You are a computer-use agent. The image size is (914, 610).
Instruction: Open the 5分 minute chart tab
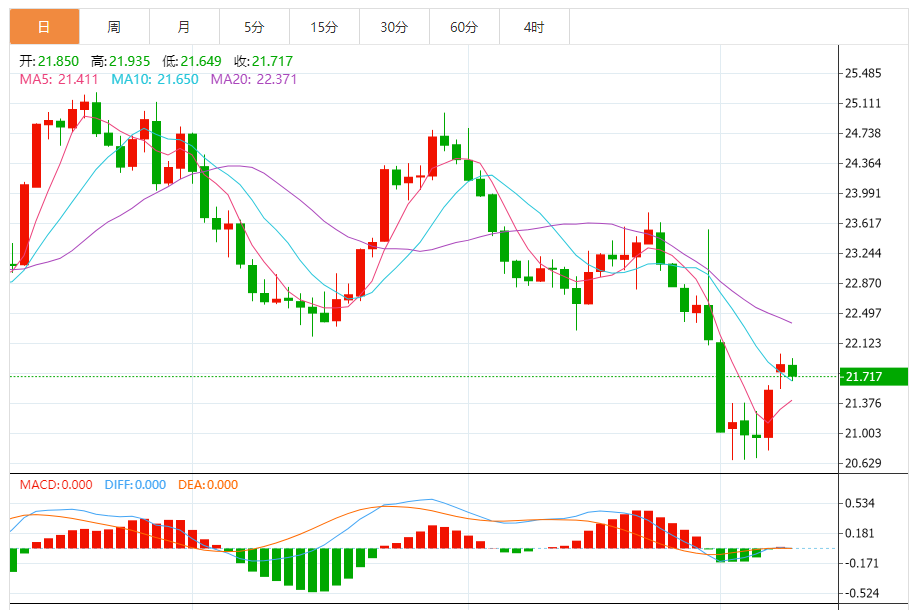(x=254, y=27)
